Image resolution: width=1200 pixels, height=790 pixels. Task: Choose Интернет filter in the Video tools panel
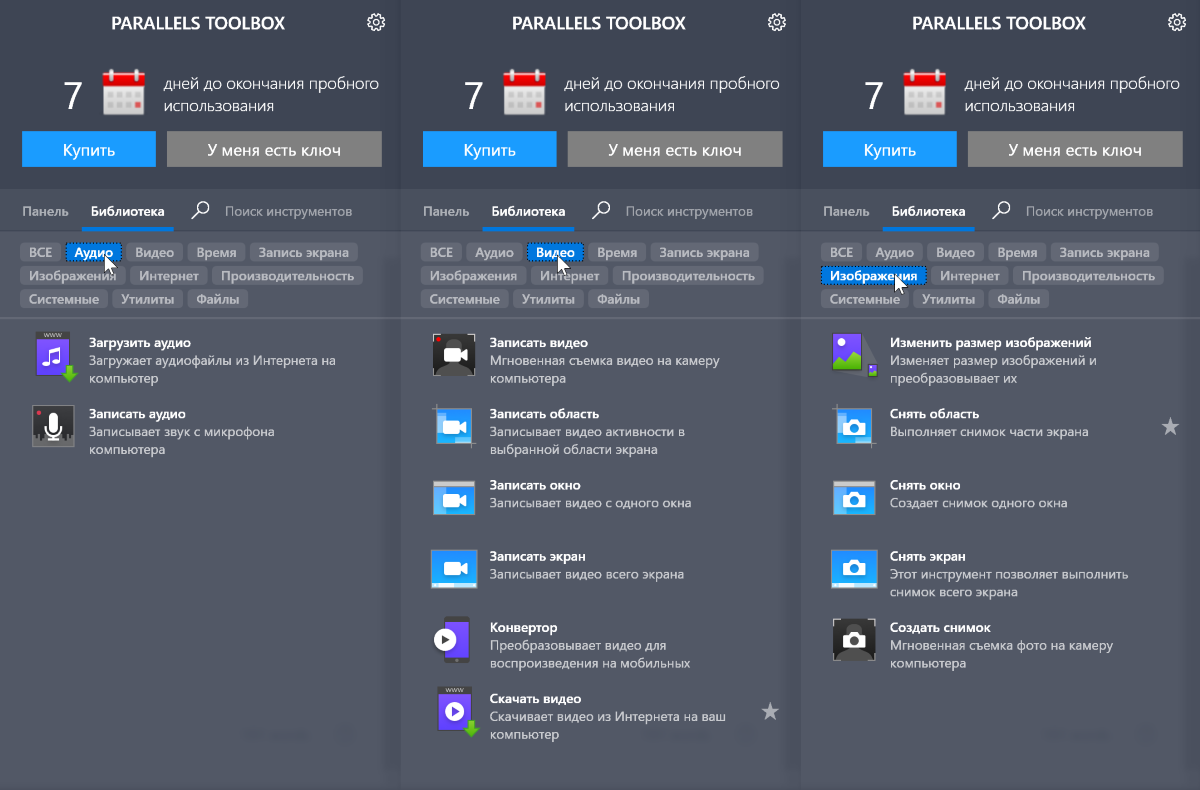[x=570, y=275]
